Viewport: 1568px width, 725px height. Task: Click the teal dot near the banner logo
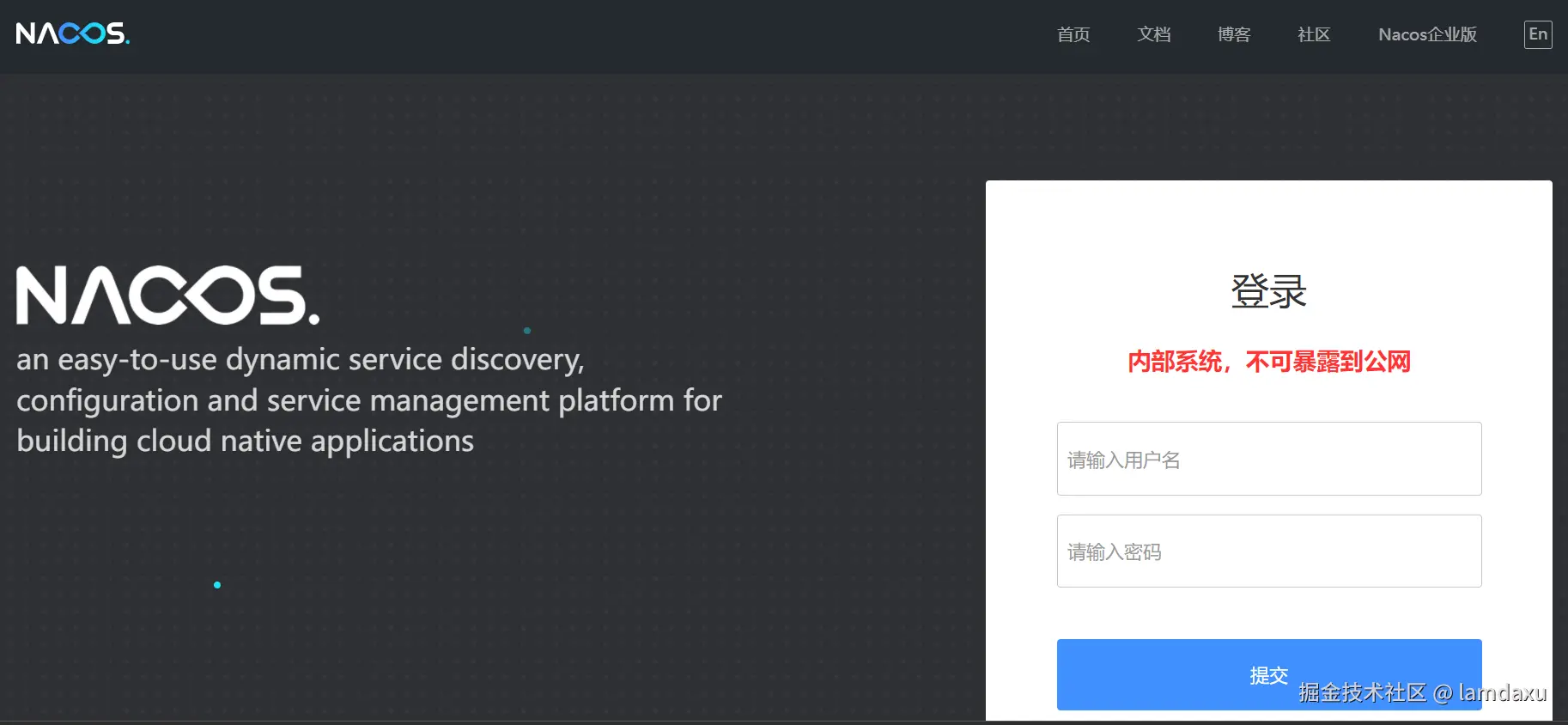pos(527,331)
